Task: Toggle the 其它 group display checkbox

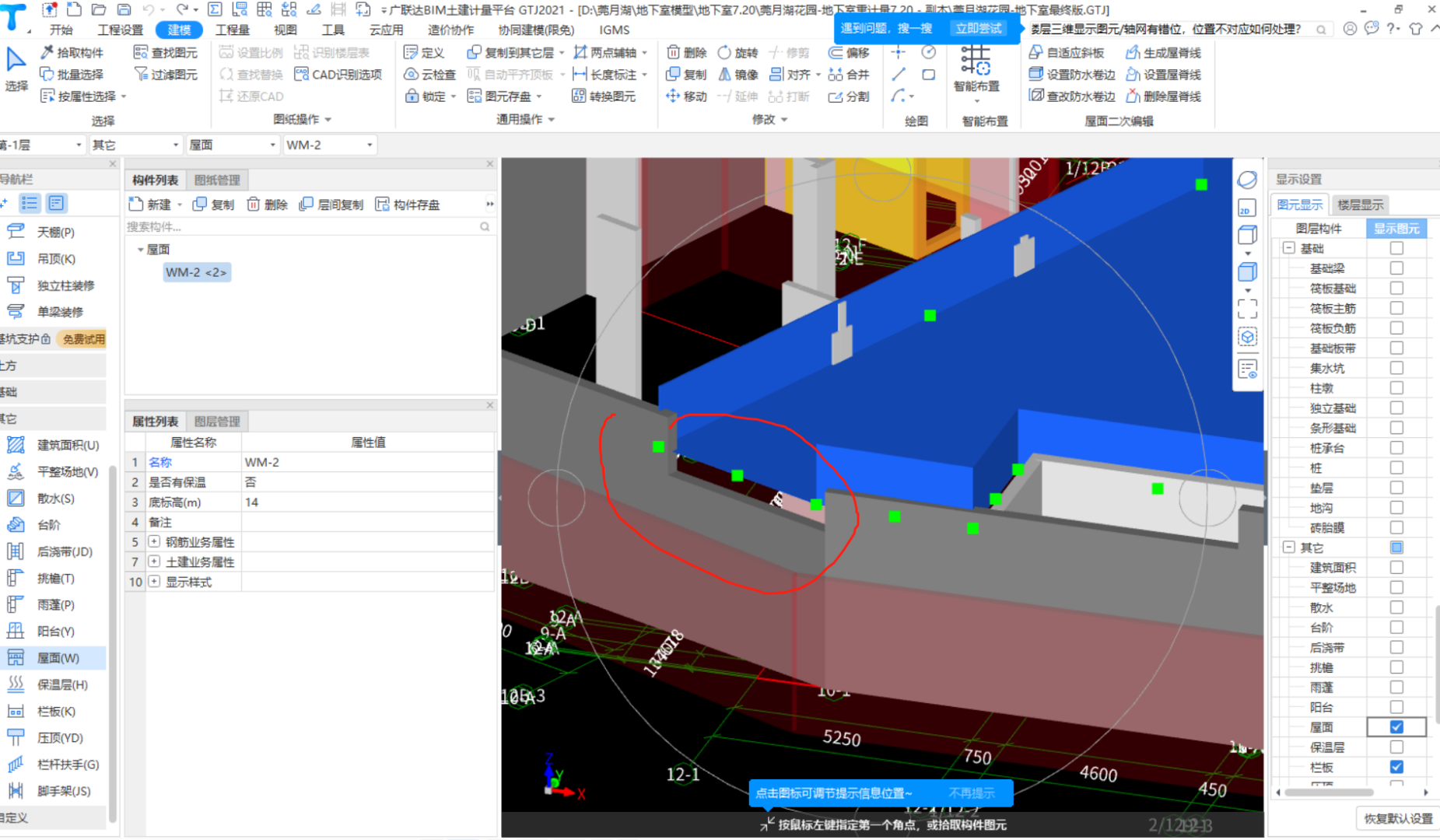Action: [x=1396, y=548]
